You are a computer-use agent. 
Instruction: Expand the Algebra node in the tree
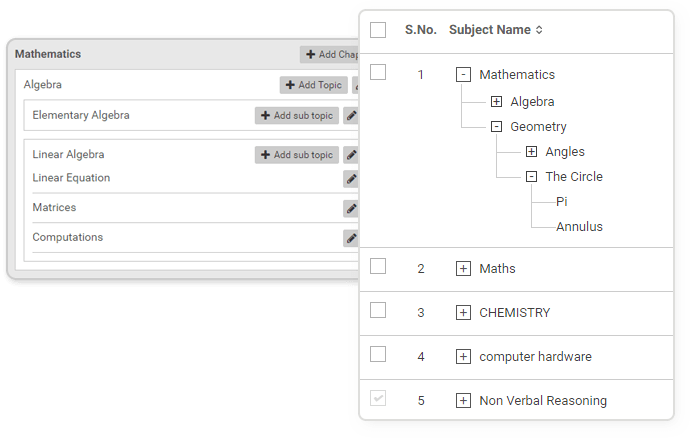497,102
